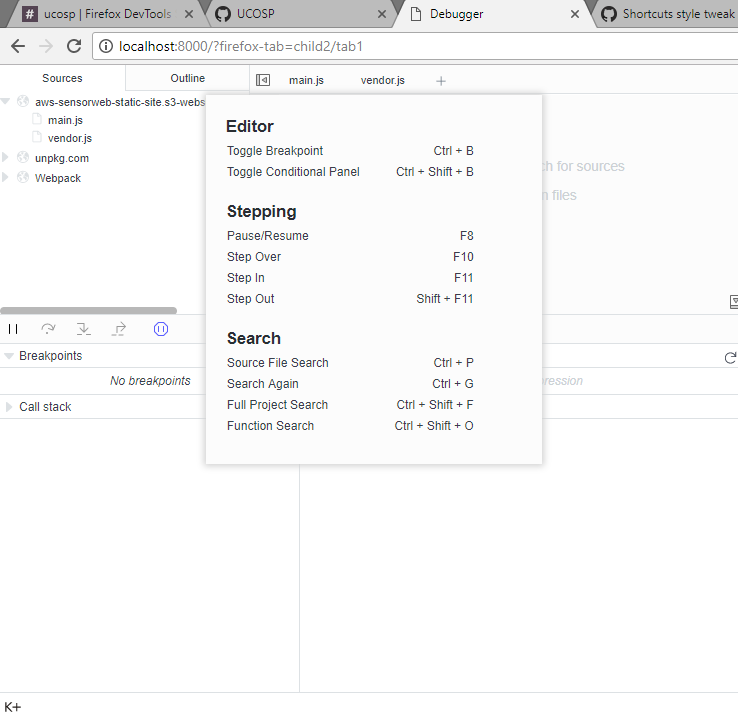This screenshot has height=712, width=738.
Task: Click the globe icon beside unpkg.com
Action: click(x=23, y=157)
